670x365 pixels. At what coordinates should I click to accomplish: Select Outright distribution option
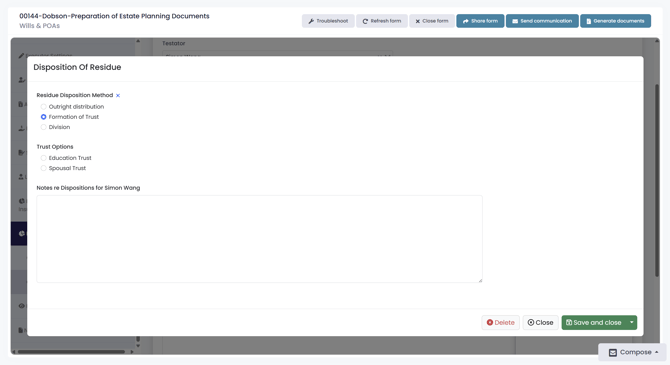(x=43, y=106)
